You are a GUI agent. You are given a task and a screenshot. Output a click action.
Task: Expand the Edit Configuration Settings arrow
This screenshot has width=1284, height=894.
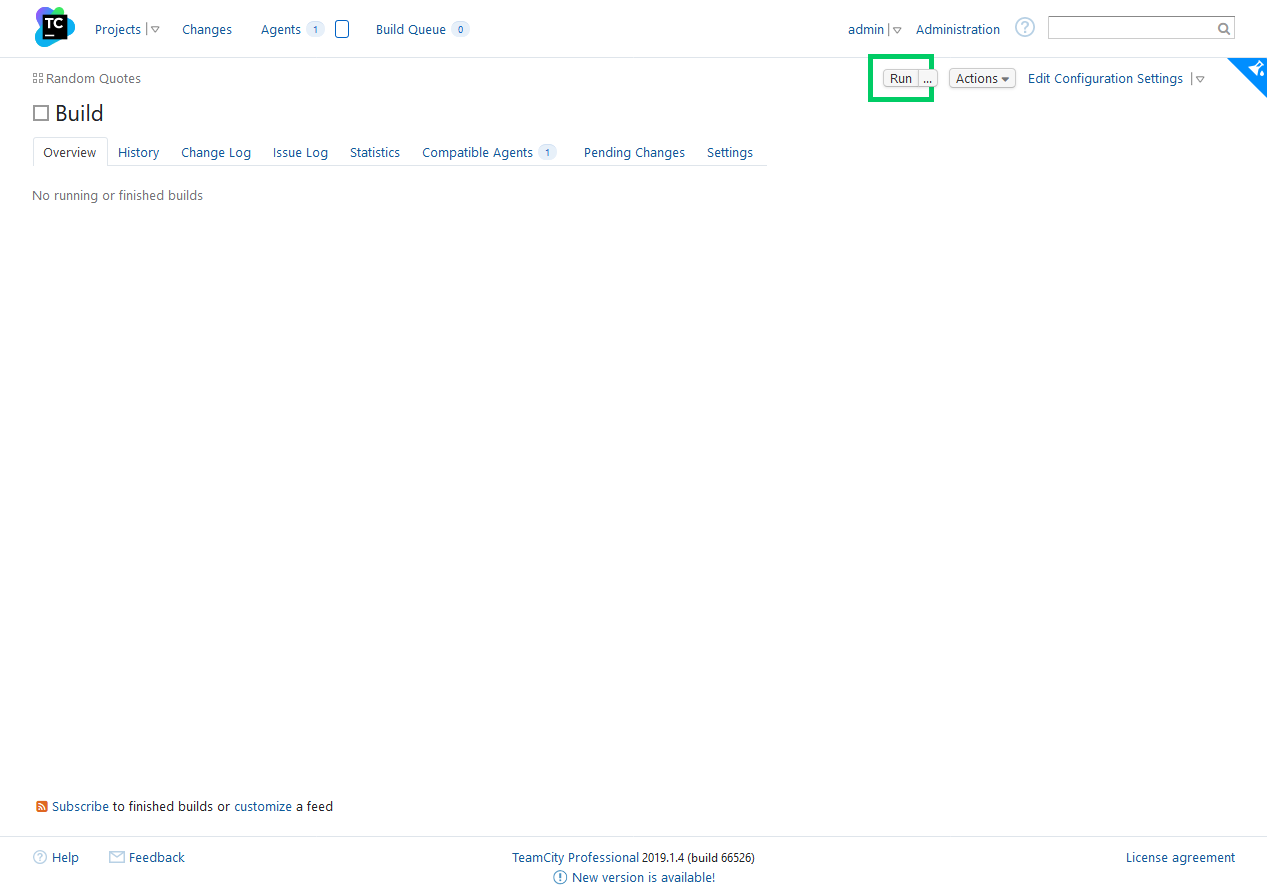tap(1200, 79)
